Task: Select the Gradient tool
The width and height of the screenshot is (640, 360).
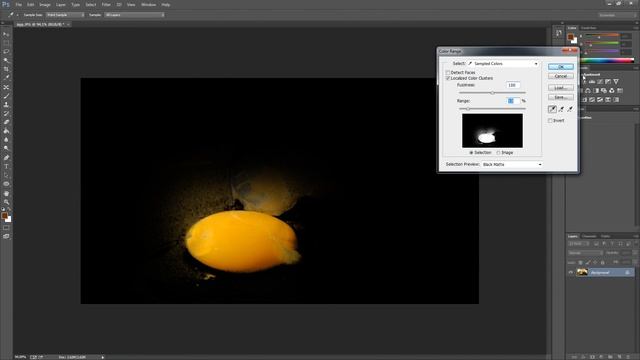Action: (x=6, y=131)
